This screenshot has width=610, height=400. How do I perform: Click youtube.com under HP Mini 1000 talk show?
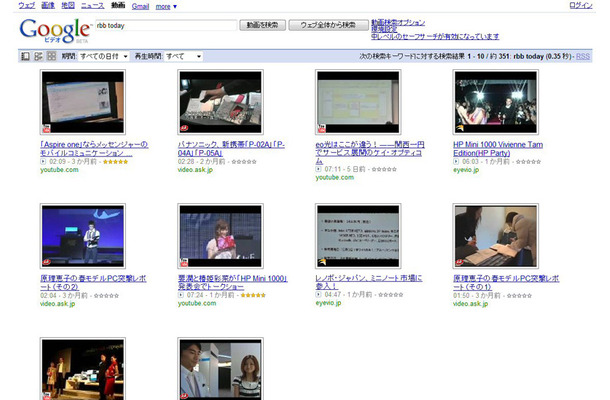pos(197,304)
